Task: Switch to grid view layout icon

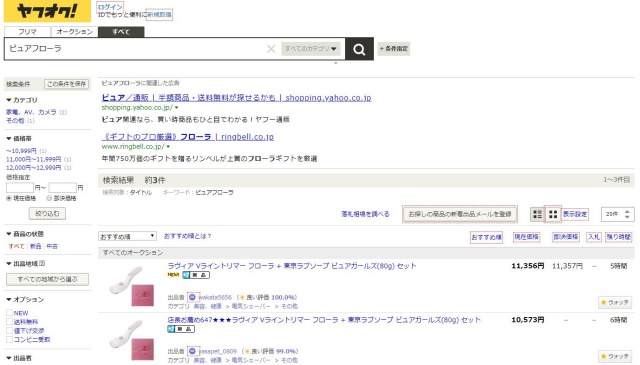Action: coord(553,214)
